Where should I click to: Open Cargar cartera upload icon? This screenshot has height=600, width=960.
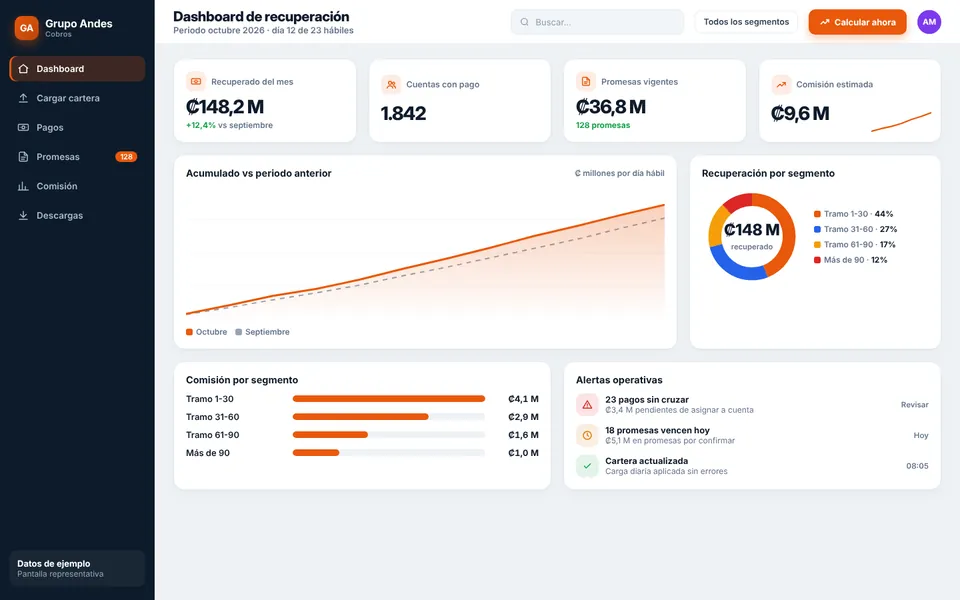pos(23,98)
